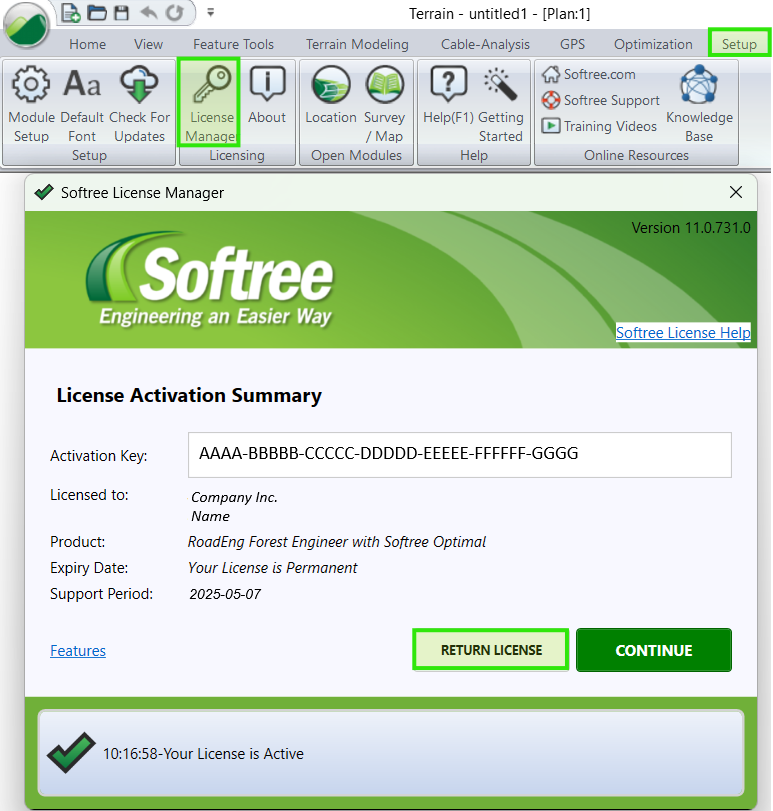This screenshot has width=773, height=811.
Task: Click the CONTINUE button
Action: pos(654,650)
